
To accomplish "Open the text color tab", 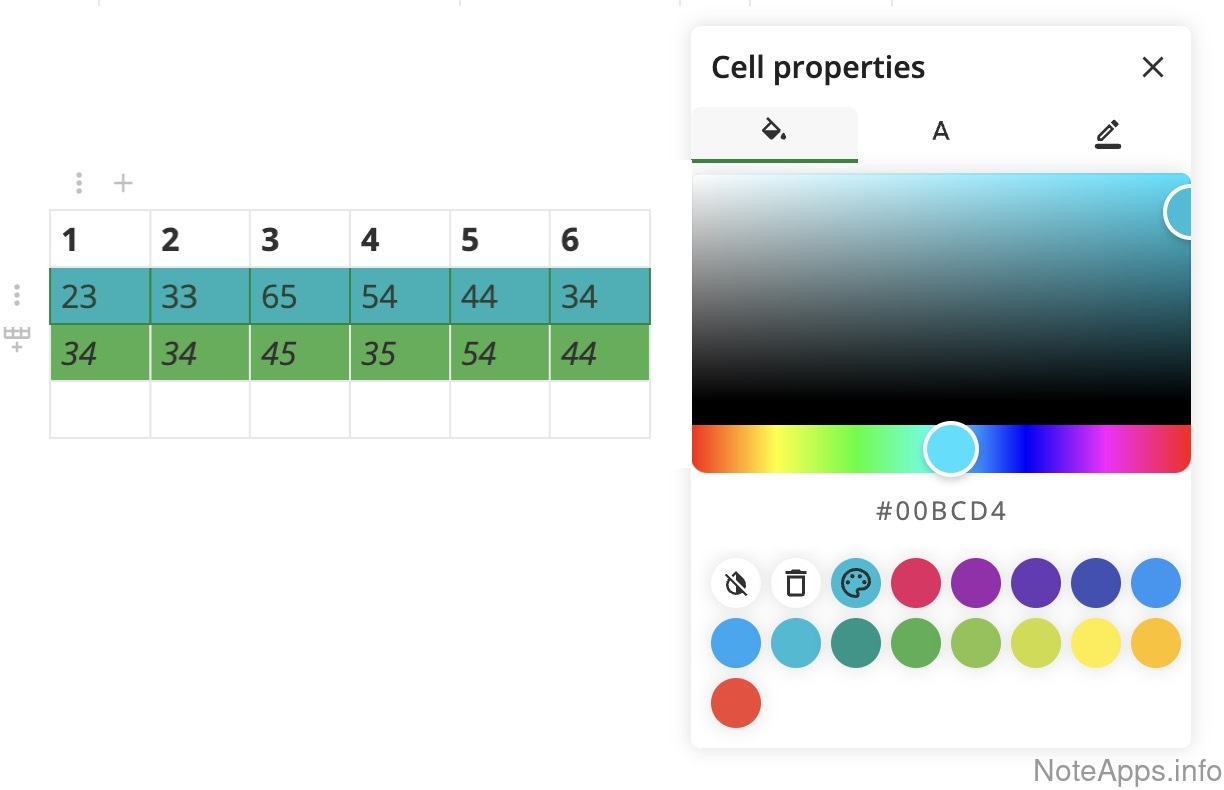I will [940, 131].
